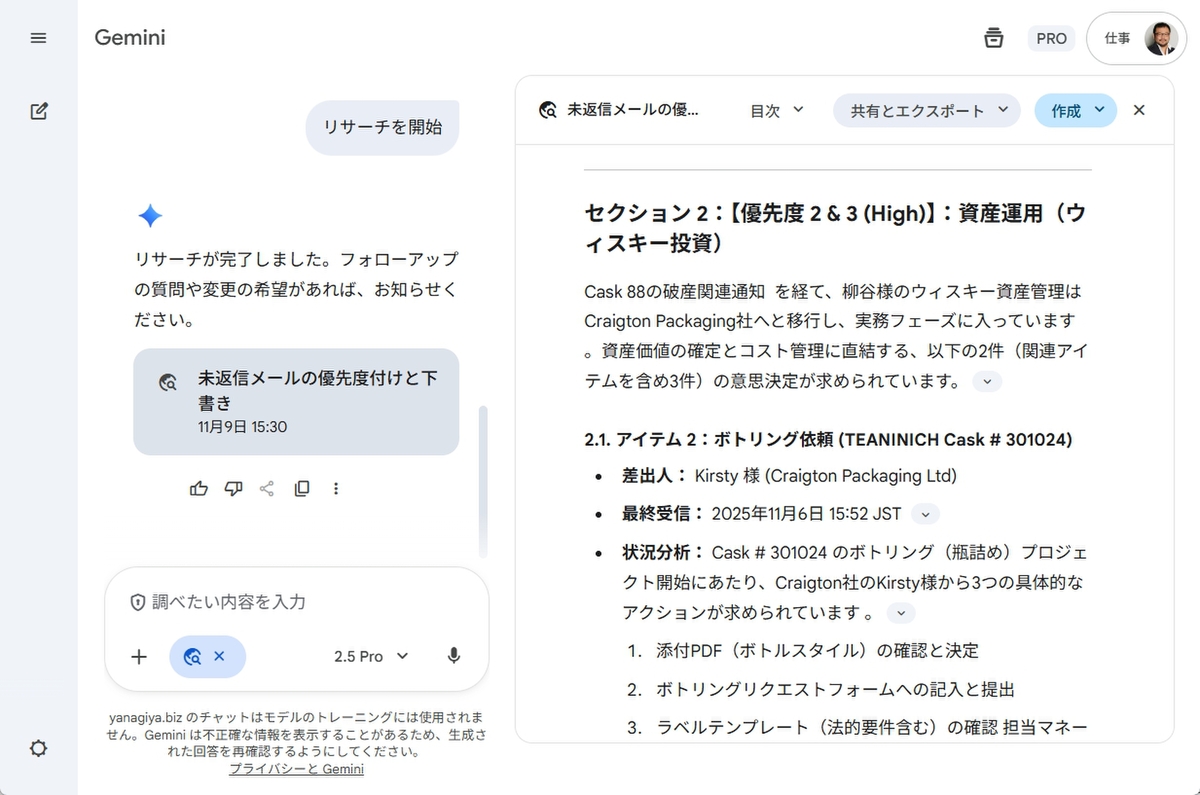Open the 共有とエクスポート dropdown

tap(927, 111)
